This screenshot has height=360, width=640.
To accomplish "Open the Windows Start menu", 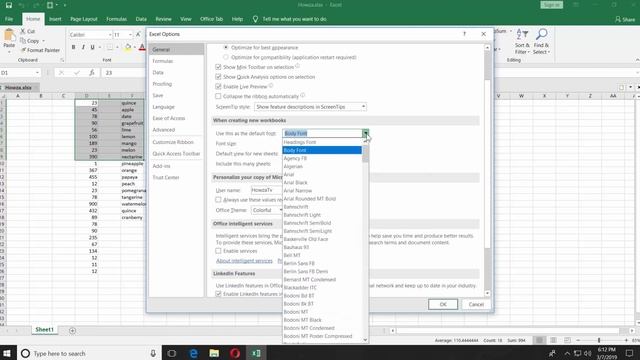I will [7, 353].
